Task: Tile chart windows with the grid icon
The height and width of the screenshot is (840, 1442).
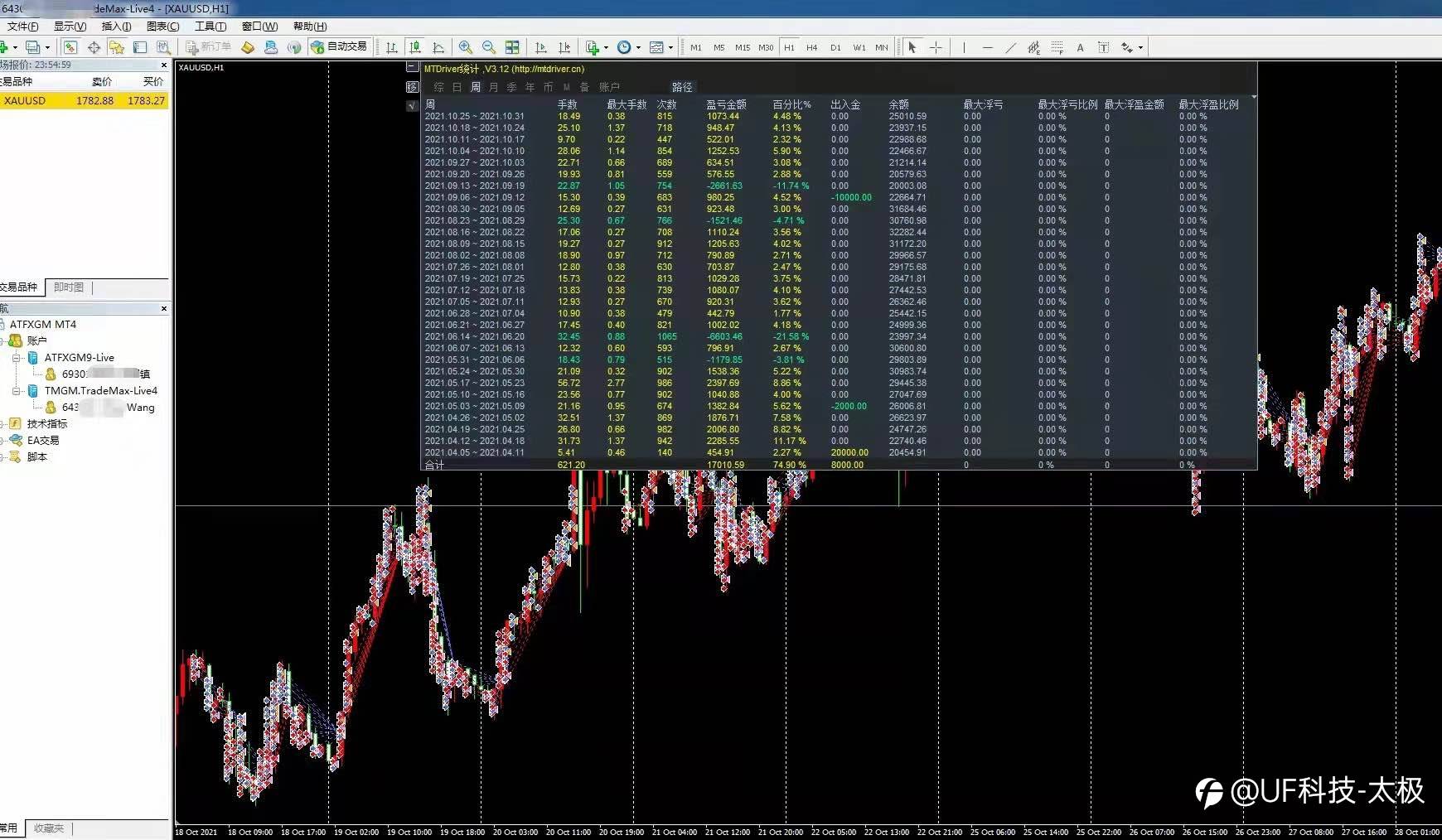Action: point(512,47)
